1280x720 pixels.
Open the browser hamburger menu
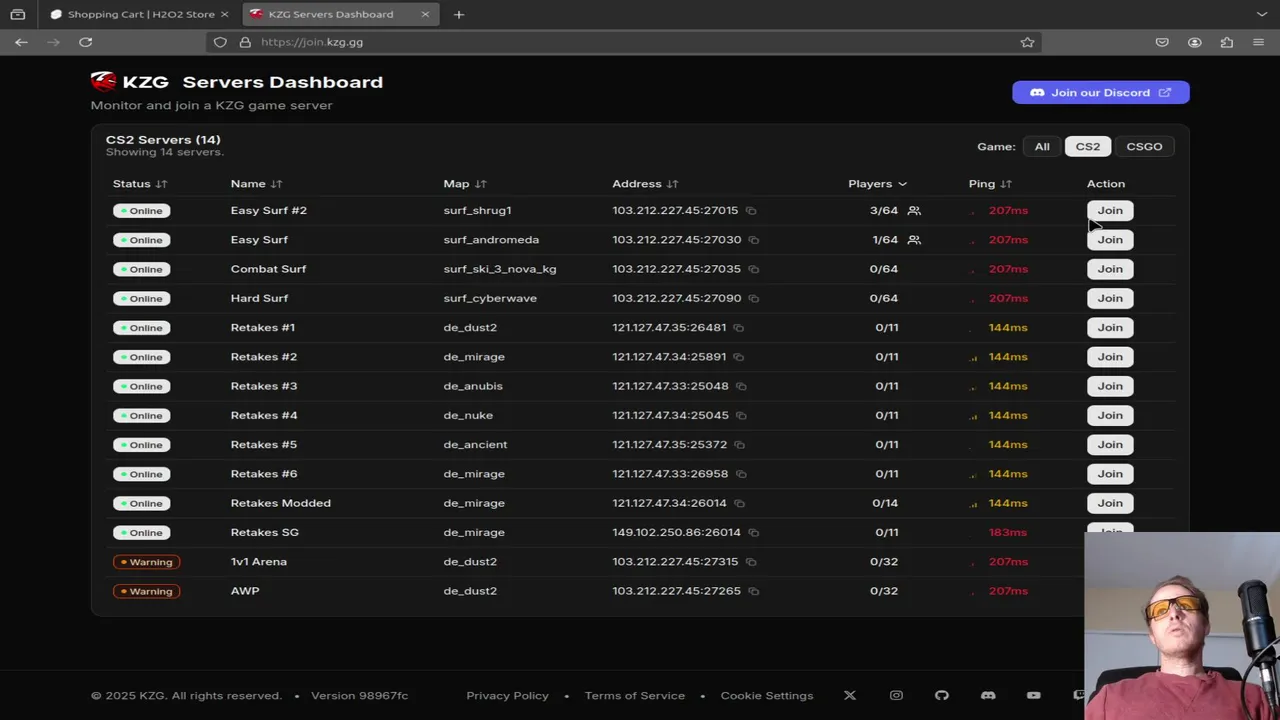1259,42
